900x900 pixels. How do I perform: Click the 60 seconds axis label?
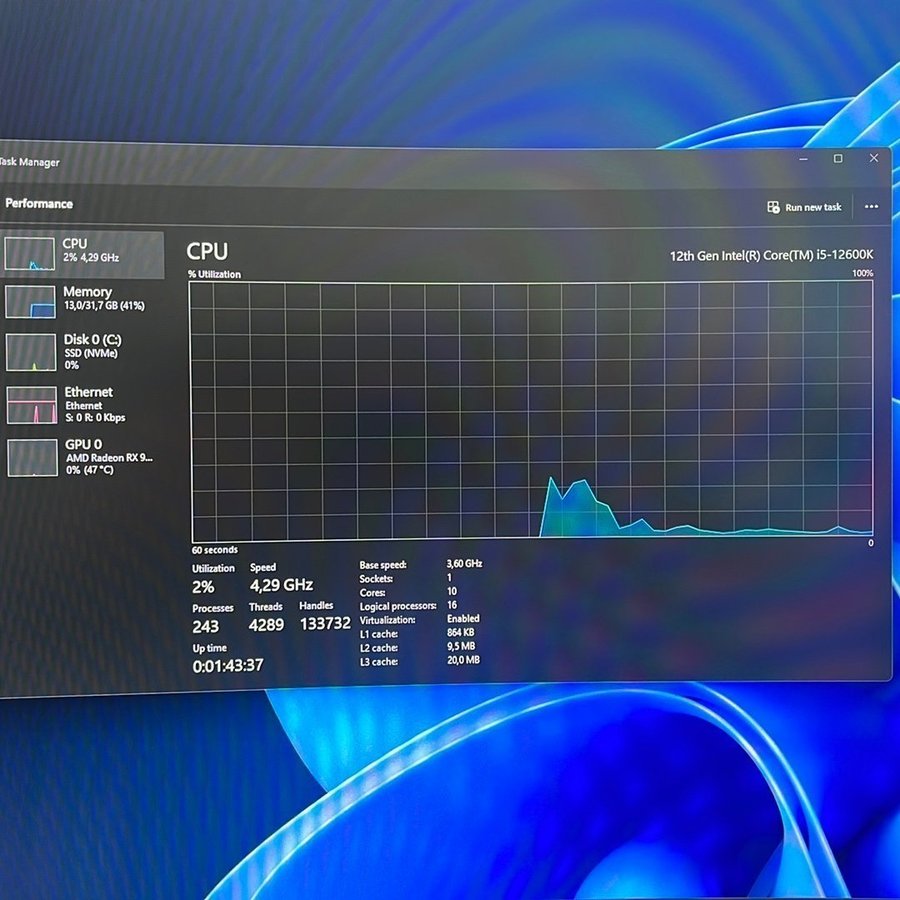pos(215,550)
